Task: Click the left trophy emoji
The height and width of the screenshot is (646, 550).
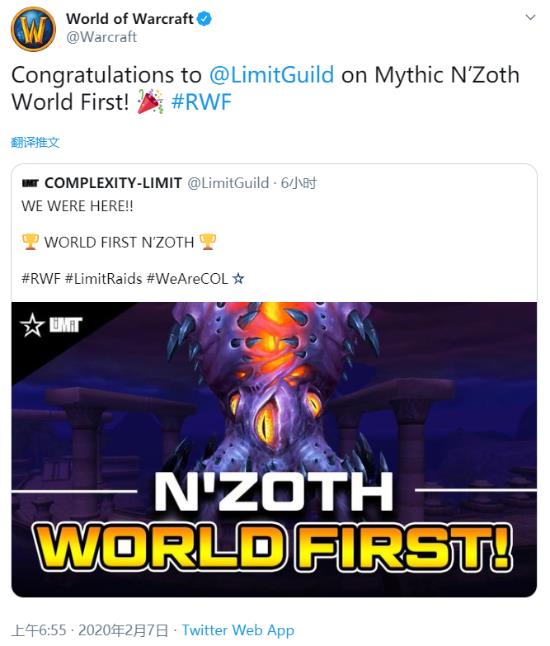Action: tap(30, 242)
